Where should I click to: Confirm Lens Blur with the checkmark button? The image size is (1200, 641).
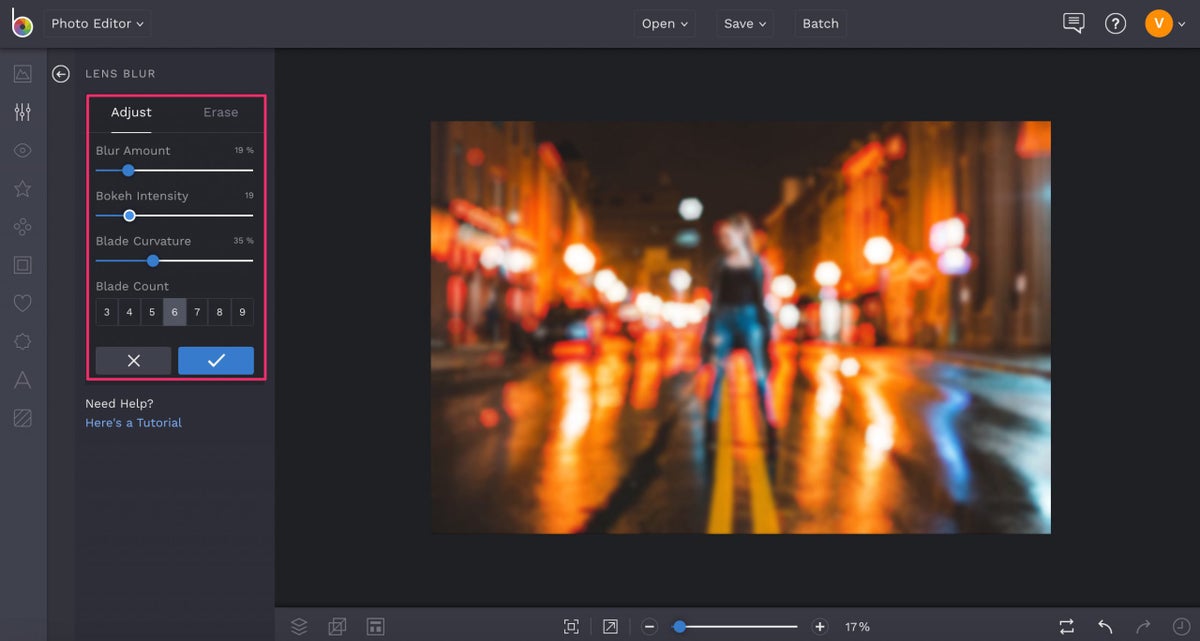(216, 360)
